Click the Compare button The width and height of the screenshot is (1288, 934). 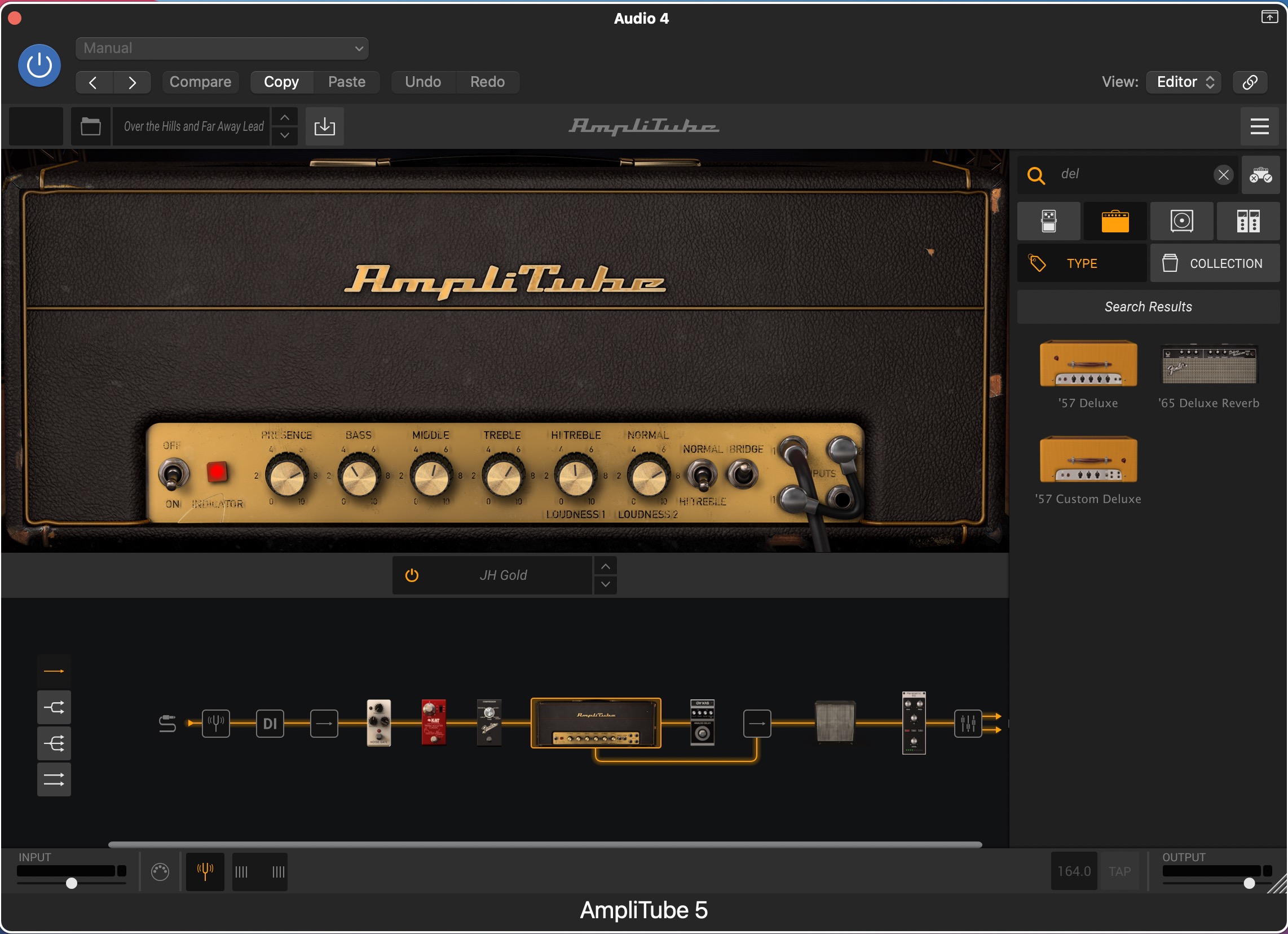point(200,82)
